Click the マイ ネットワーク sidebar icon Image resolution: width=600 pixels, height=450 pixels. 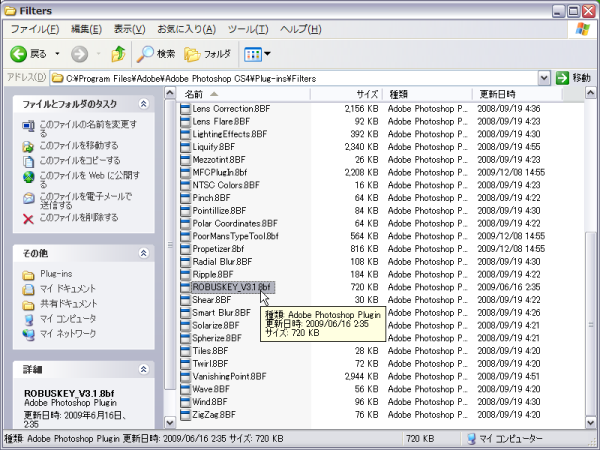click(28, 334)
